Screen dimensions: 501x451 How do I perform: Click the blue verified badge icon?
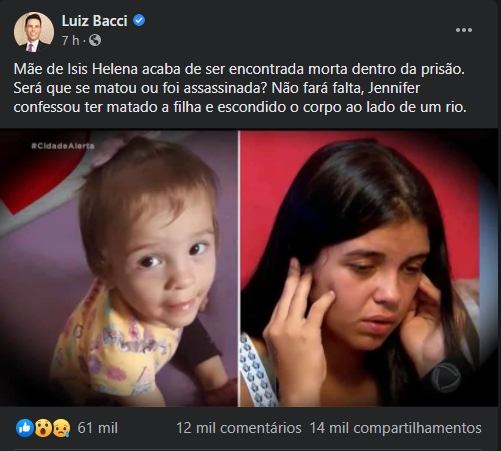point(139,21)
